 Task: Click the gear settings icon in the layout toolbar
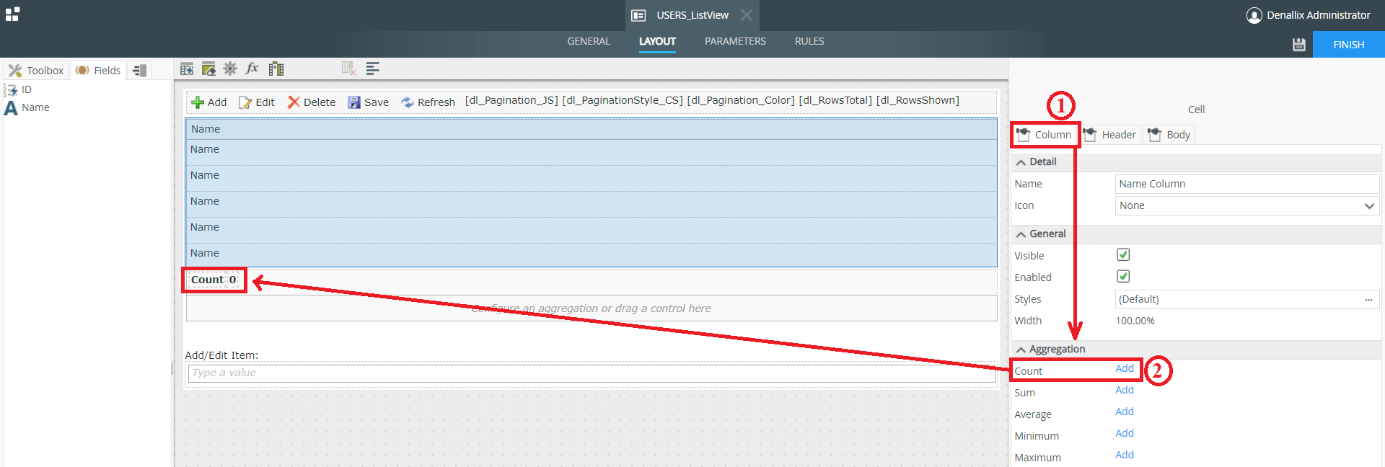[230, 68]
